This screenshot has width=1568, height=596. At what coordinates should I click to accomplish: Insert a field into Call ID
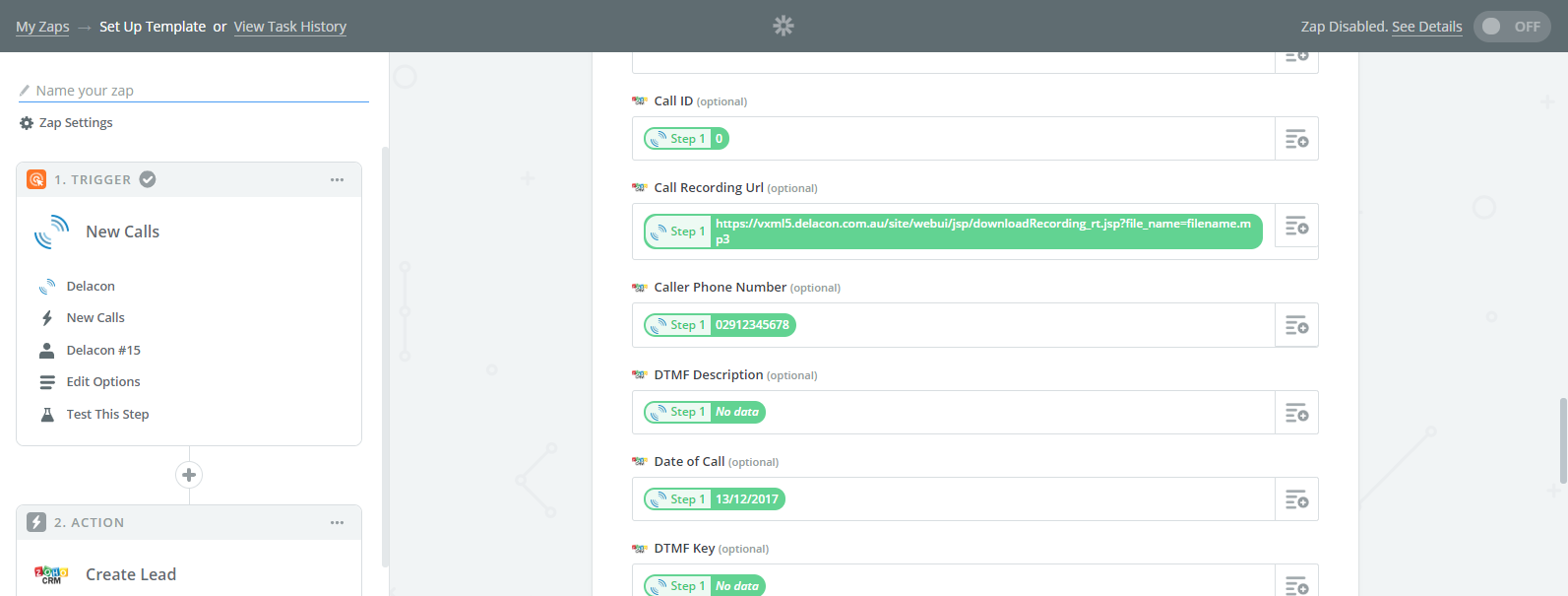click(1296, 139)
